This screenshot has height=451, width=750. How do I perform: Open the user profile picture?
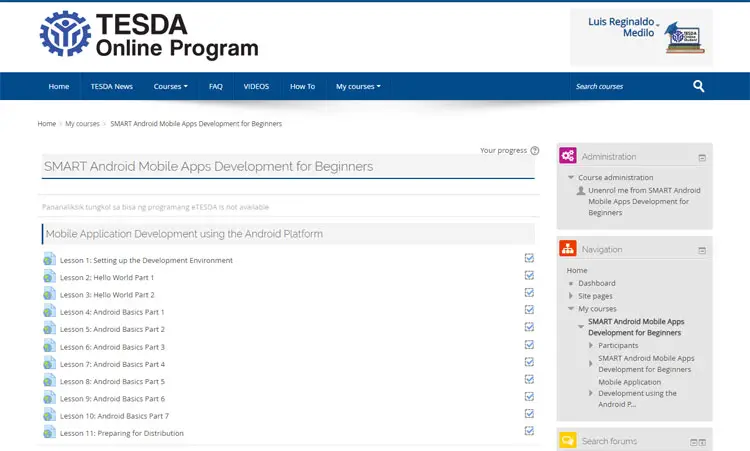pos(685,37)
